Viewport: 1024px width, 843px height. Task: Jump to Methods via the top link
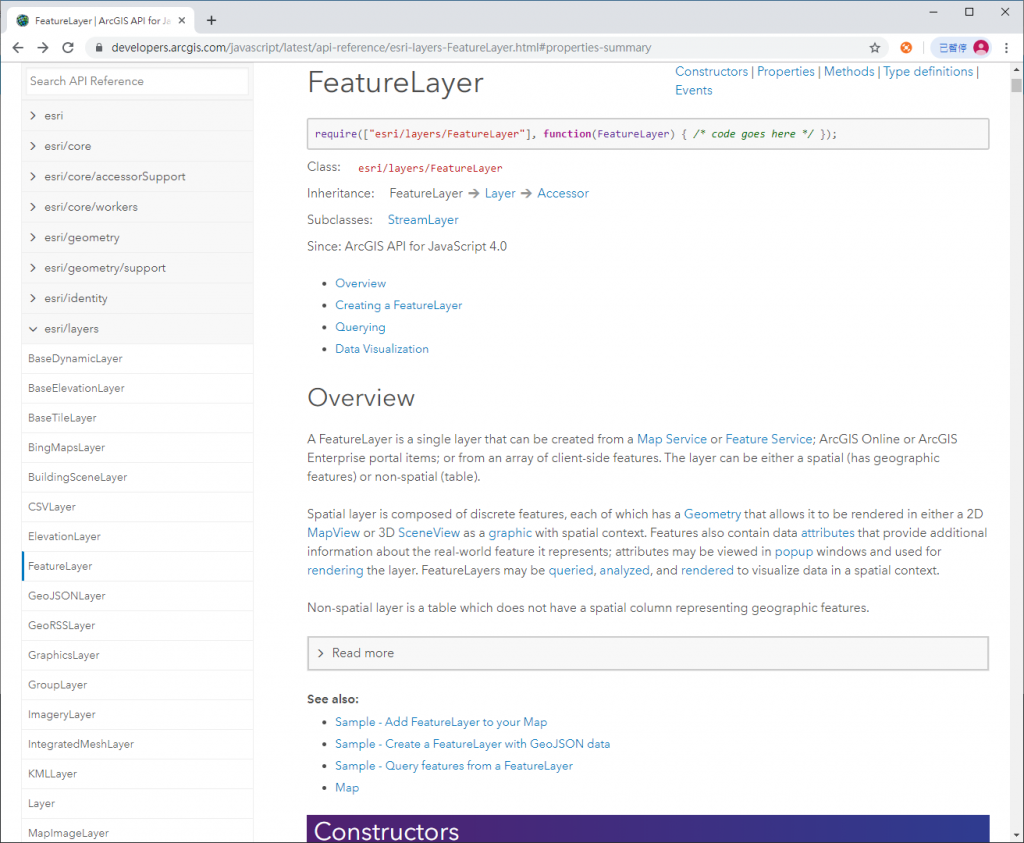coord(849,72)
